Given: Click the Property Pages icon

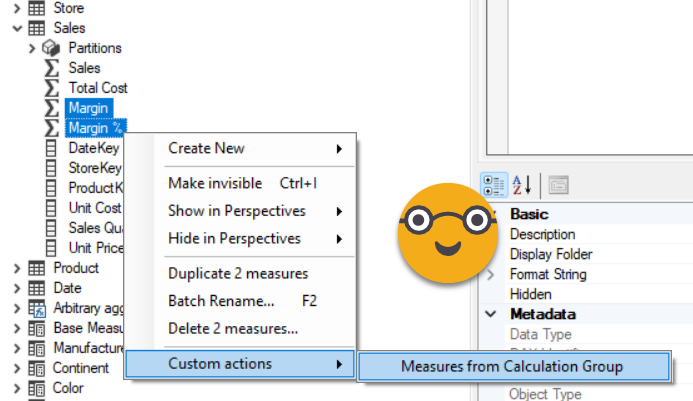Looking at the screenshot, I should (558, 184).
